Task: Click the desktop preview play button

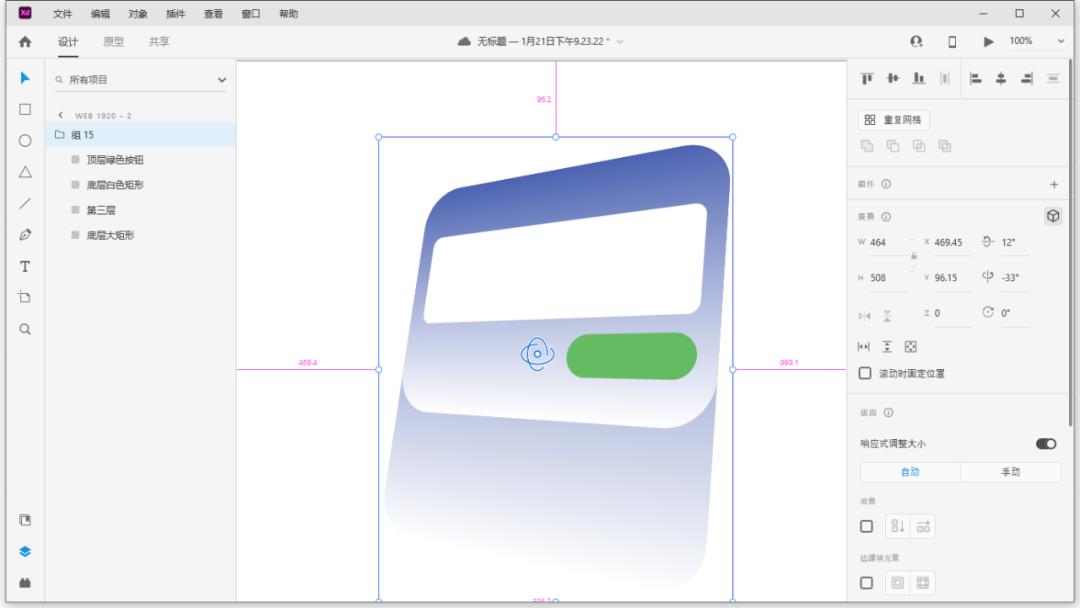Action: click(x=989, y=42)
